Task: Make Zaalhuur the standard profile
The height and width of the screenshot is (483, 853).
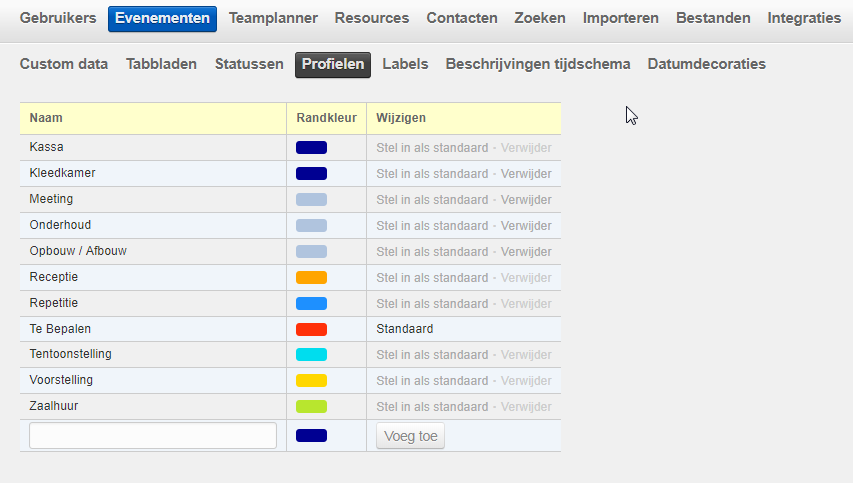Action: [x=432, y=407]
